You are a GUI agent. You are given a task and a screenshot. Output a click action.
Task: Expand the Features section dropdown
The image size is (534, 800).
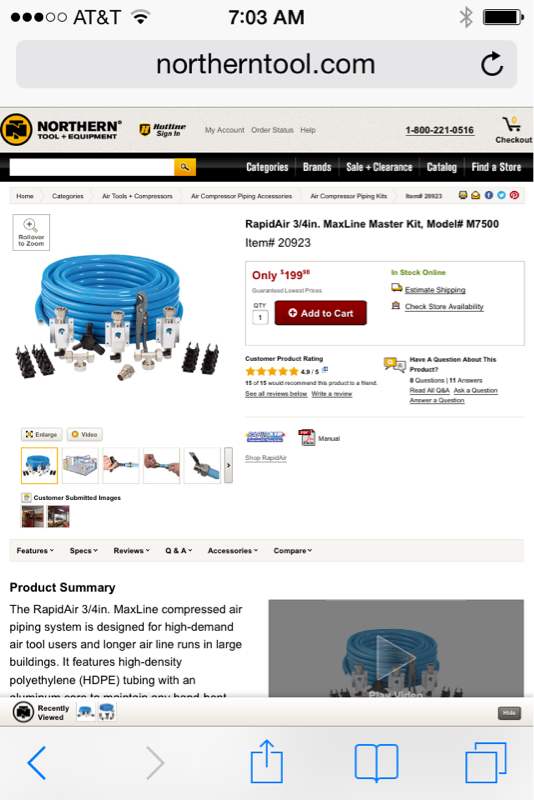point(35,551)
